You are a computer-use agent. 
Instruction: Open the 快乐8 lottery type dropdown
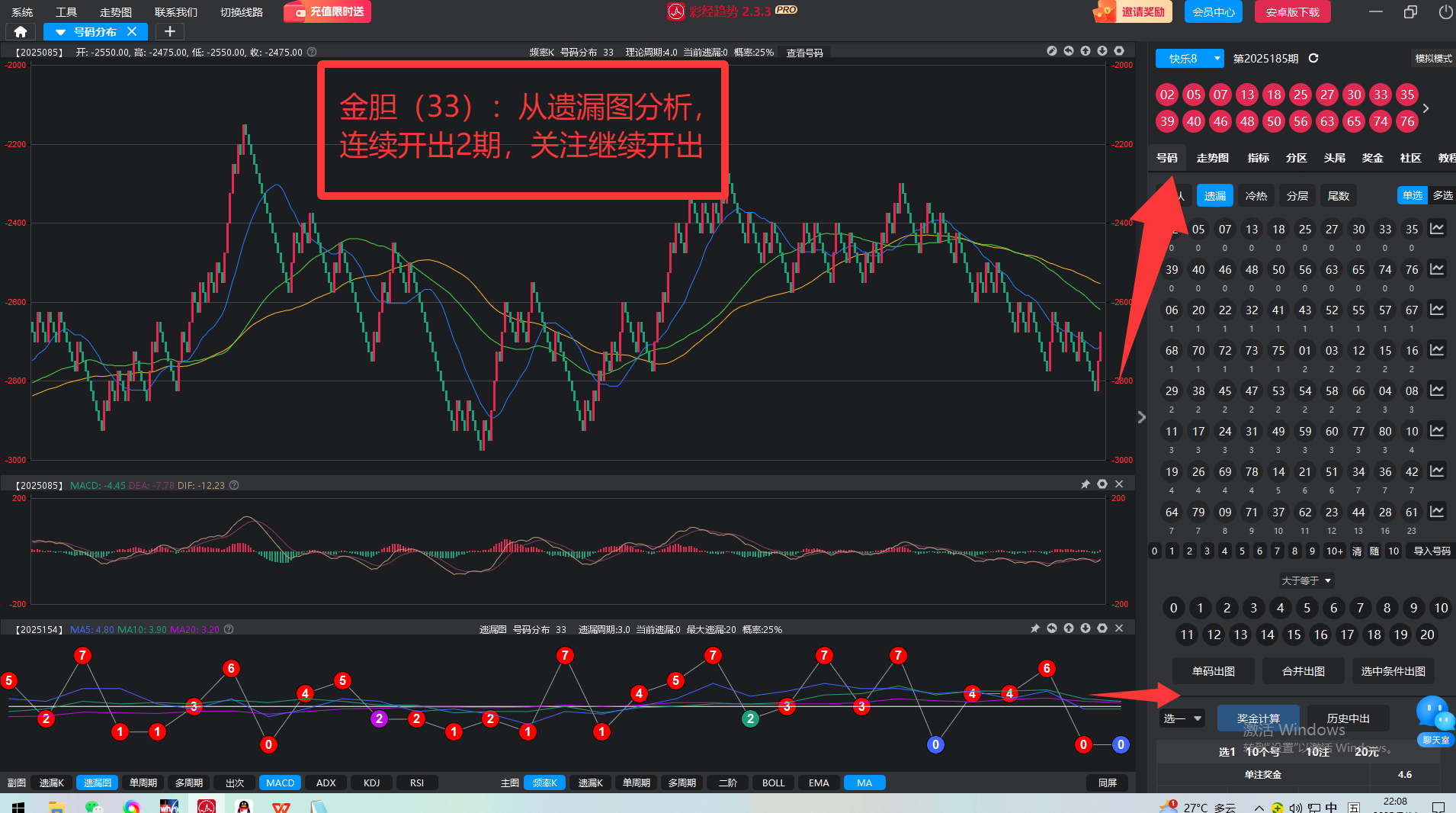[x=1189, y=59]
